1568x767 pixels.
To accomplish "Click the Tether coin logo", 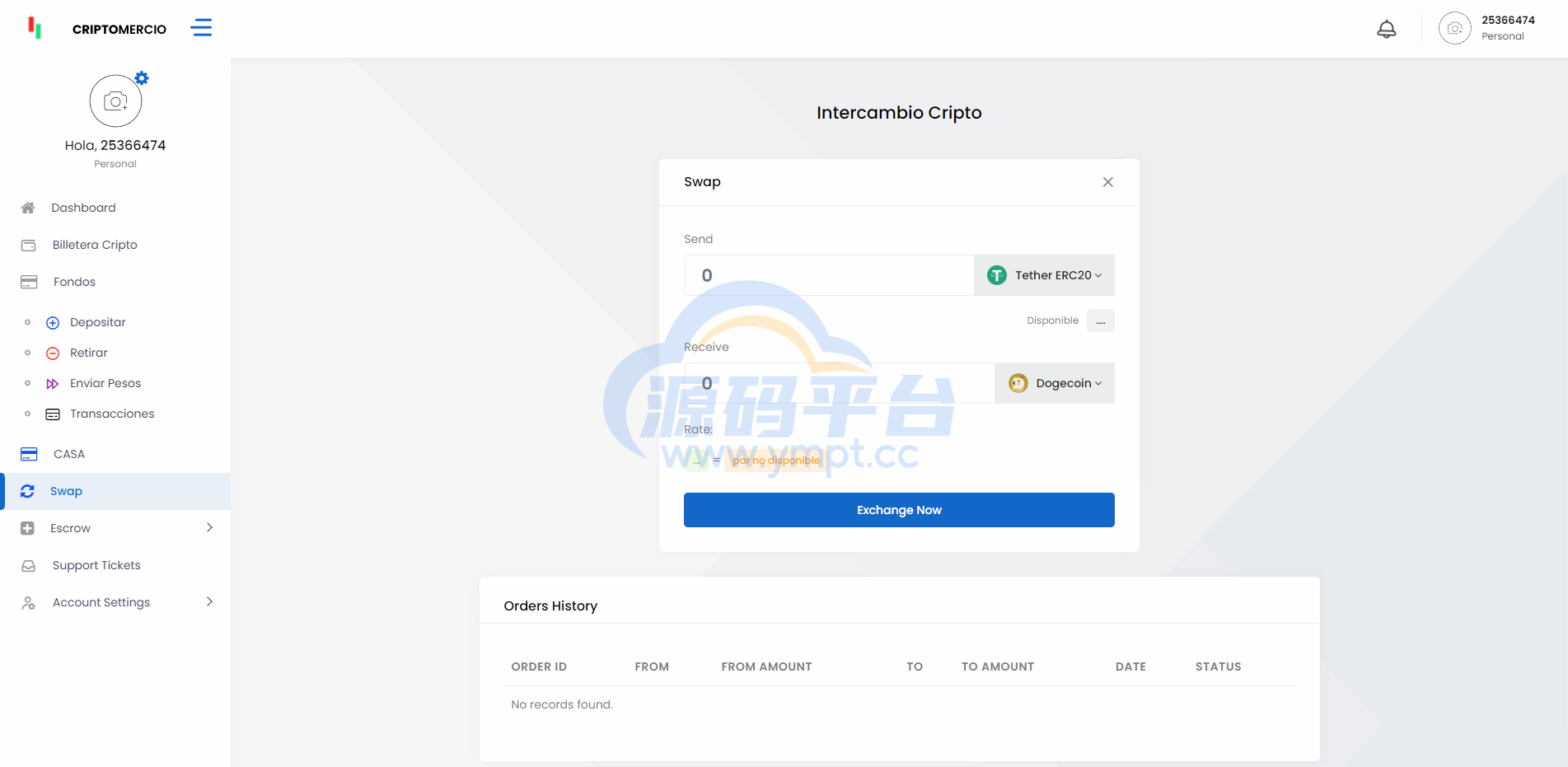I will point(997,275).
